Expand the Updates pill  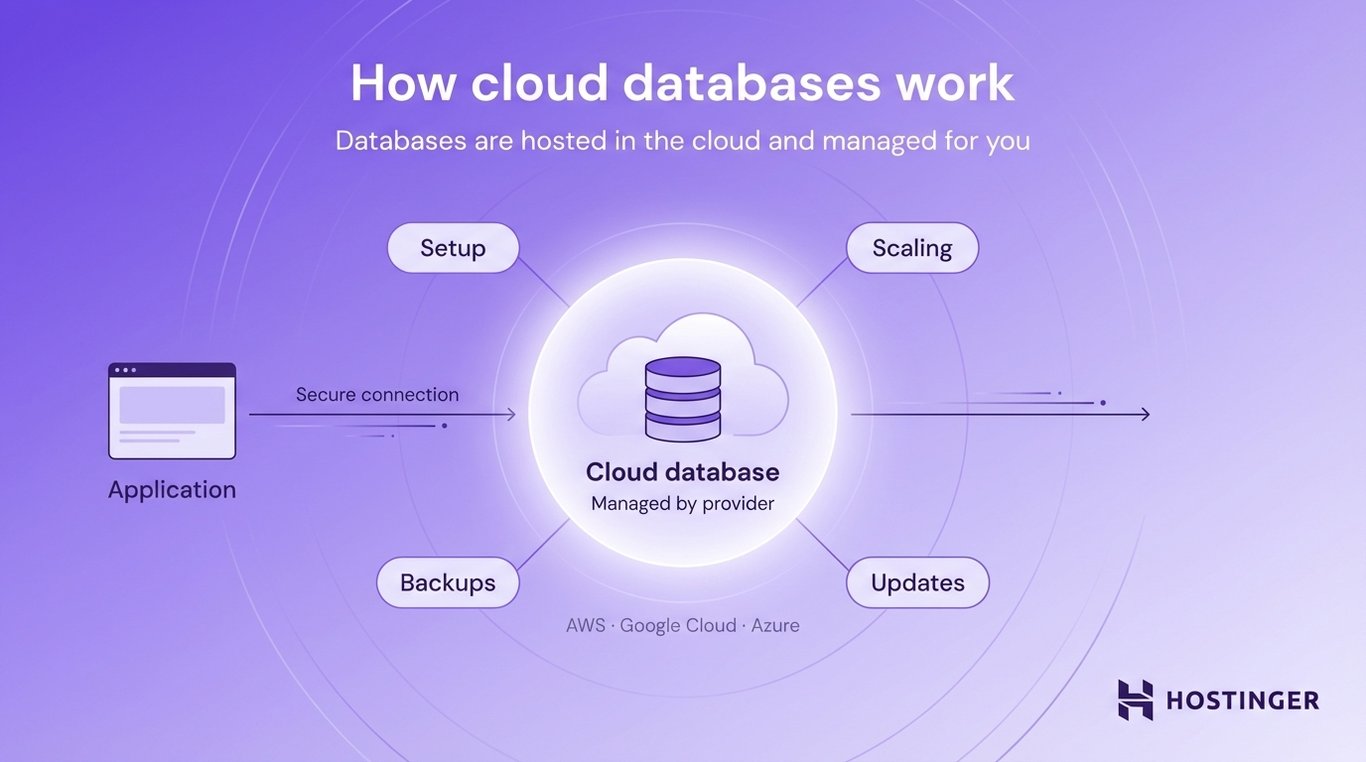[917, 582]
